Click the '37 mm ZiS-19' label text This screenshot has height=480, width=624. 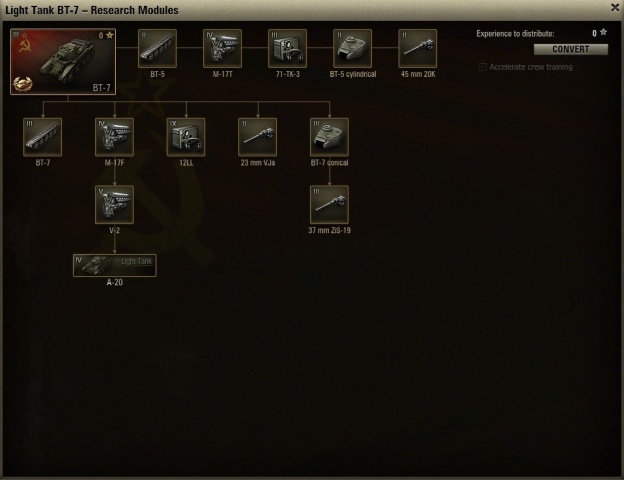pos(330,230)
